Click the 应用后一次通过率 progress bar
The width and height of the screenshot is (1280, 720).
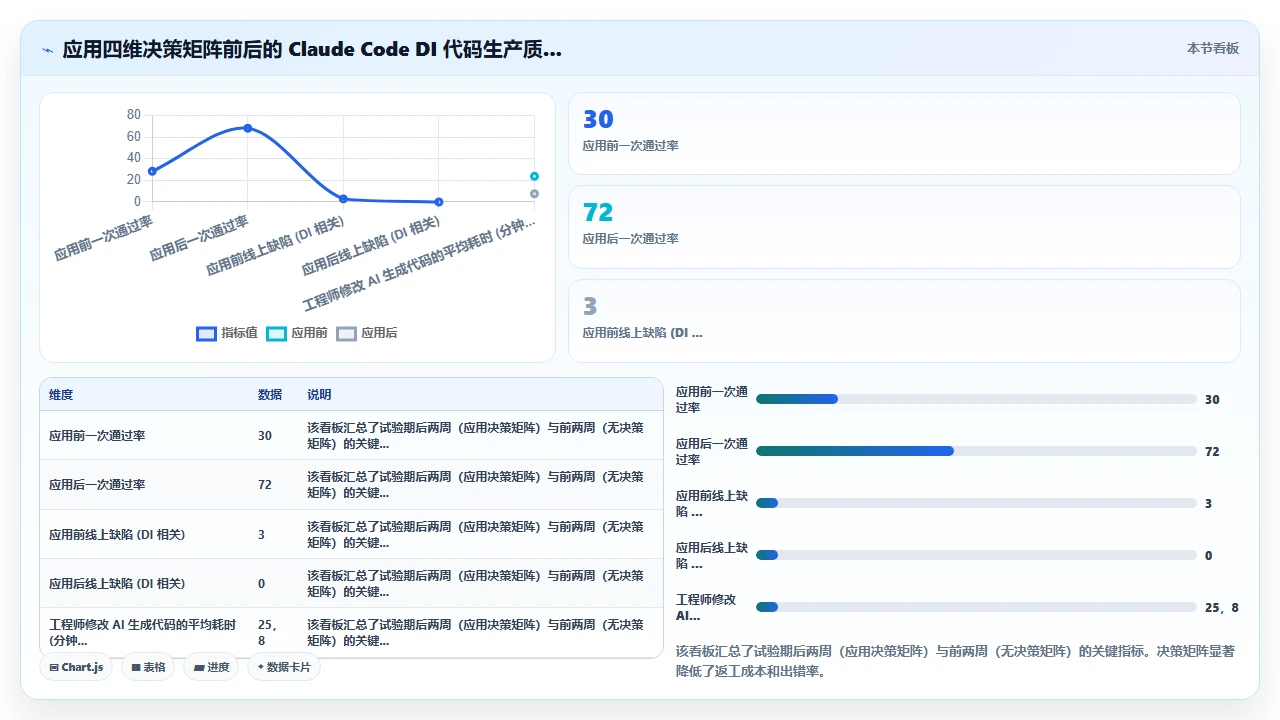pos(976,451)
